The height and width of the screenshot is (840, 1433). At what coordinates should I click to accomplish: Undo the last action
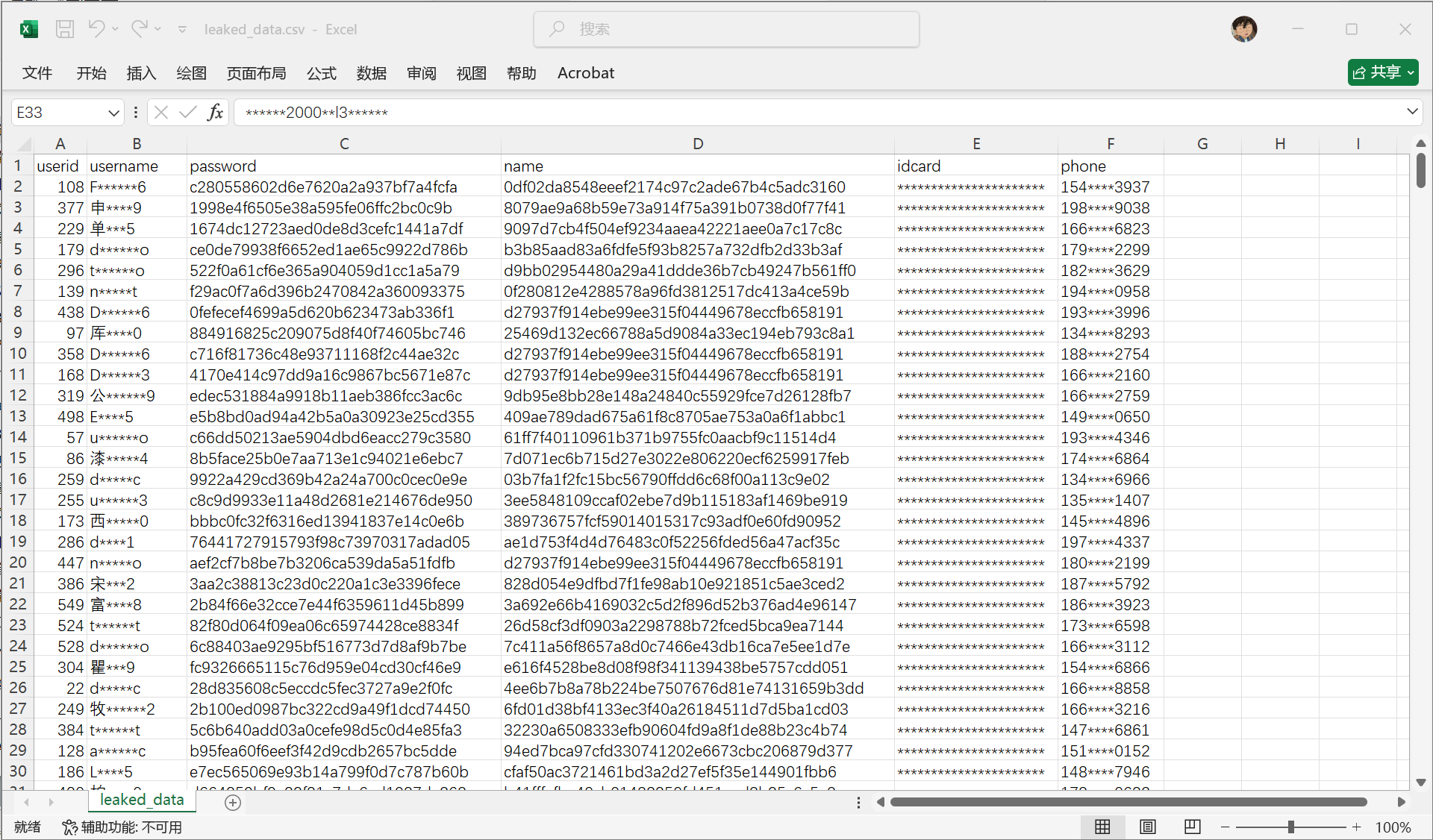pyautogui.click(x=96, y=29)
